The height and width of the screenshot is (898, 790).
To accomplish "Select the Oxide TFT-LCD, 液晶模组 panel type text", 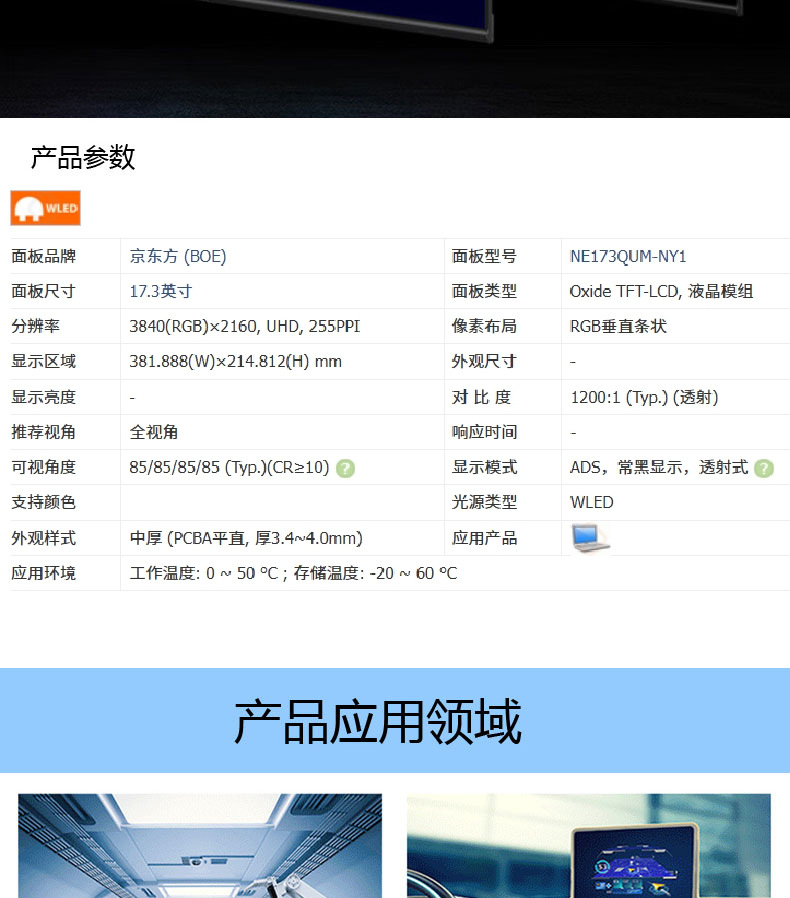I will click(x=661, y=291).
